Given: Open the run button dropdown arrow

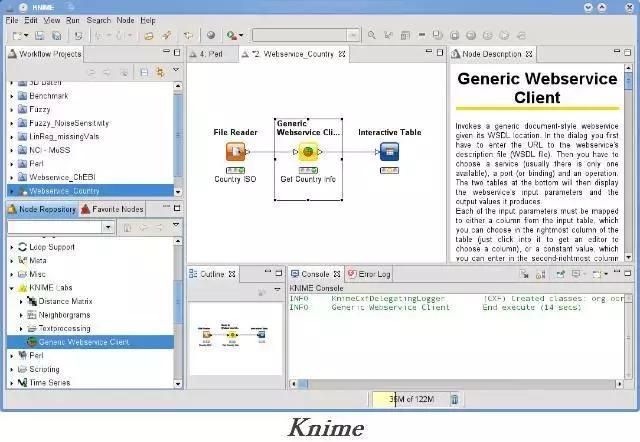Looking at the screenshot, I should pyautogui.click(x=241, y=36).
